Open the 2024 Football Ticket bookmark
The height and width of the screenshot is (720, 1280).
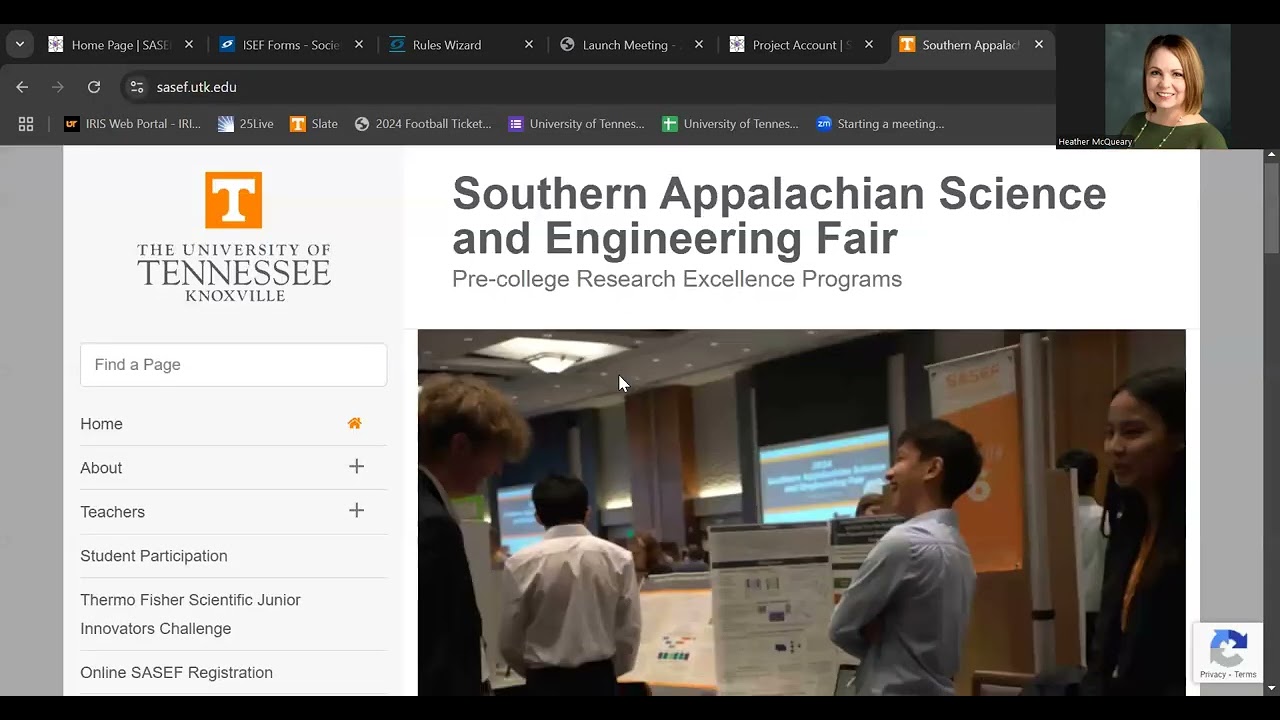[x=423, y=124]
